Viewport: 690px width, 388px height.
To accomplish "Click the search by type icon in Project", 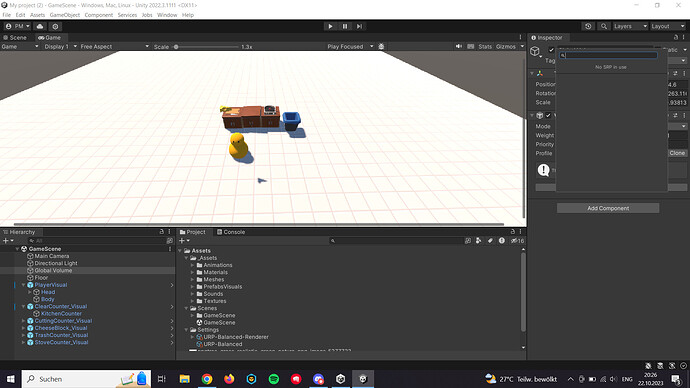I will coord(478,241).
